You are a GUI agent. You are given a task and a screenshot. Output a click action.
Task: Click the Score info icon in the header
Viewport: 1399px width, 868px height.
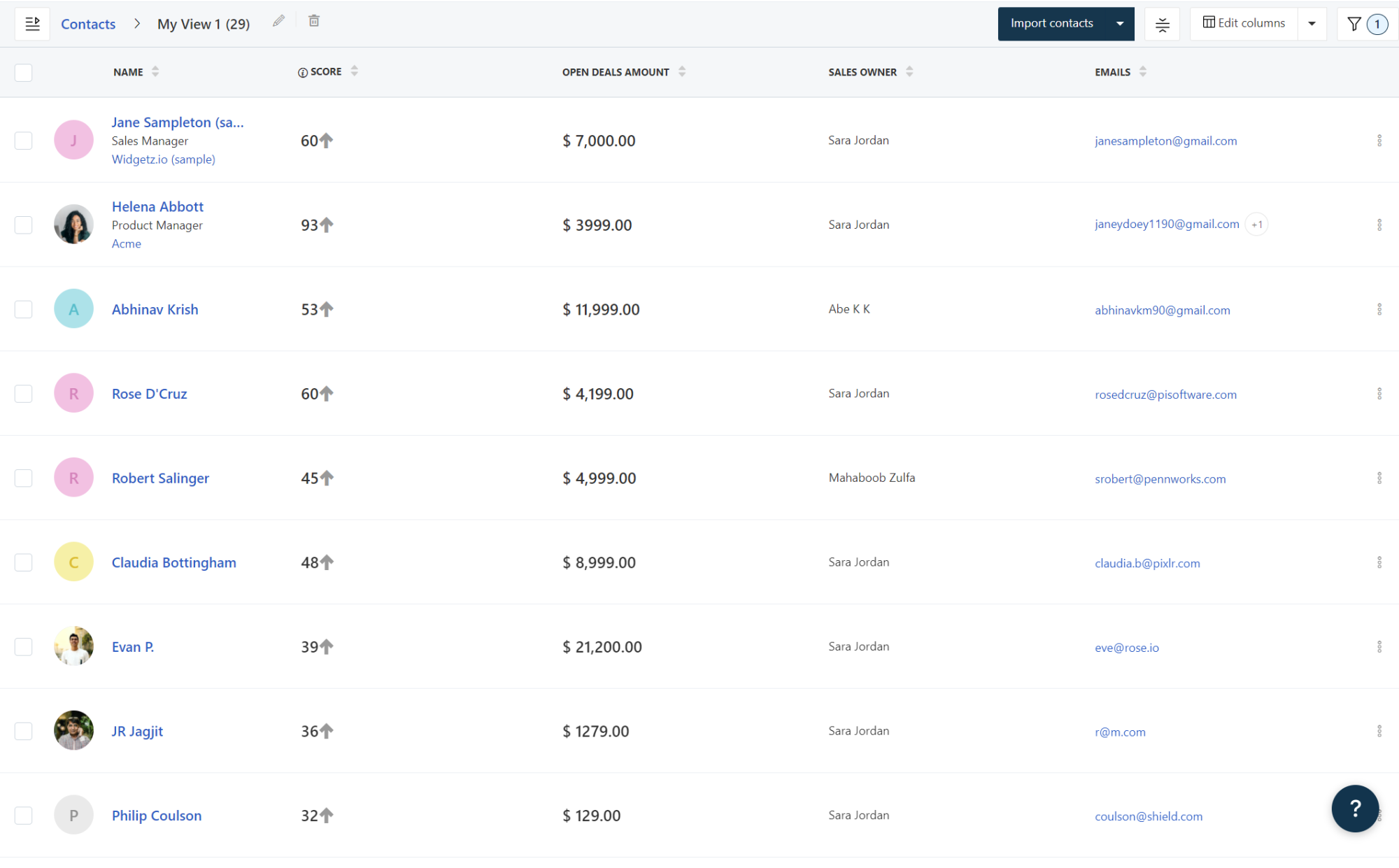[x=302, y=73]
